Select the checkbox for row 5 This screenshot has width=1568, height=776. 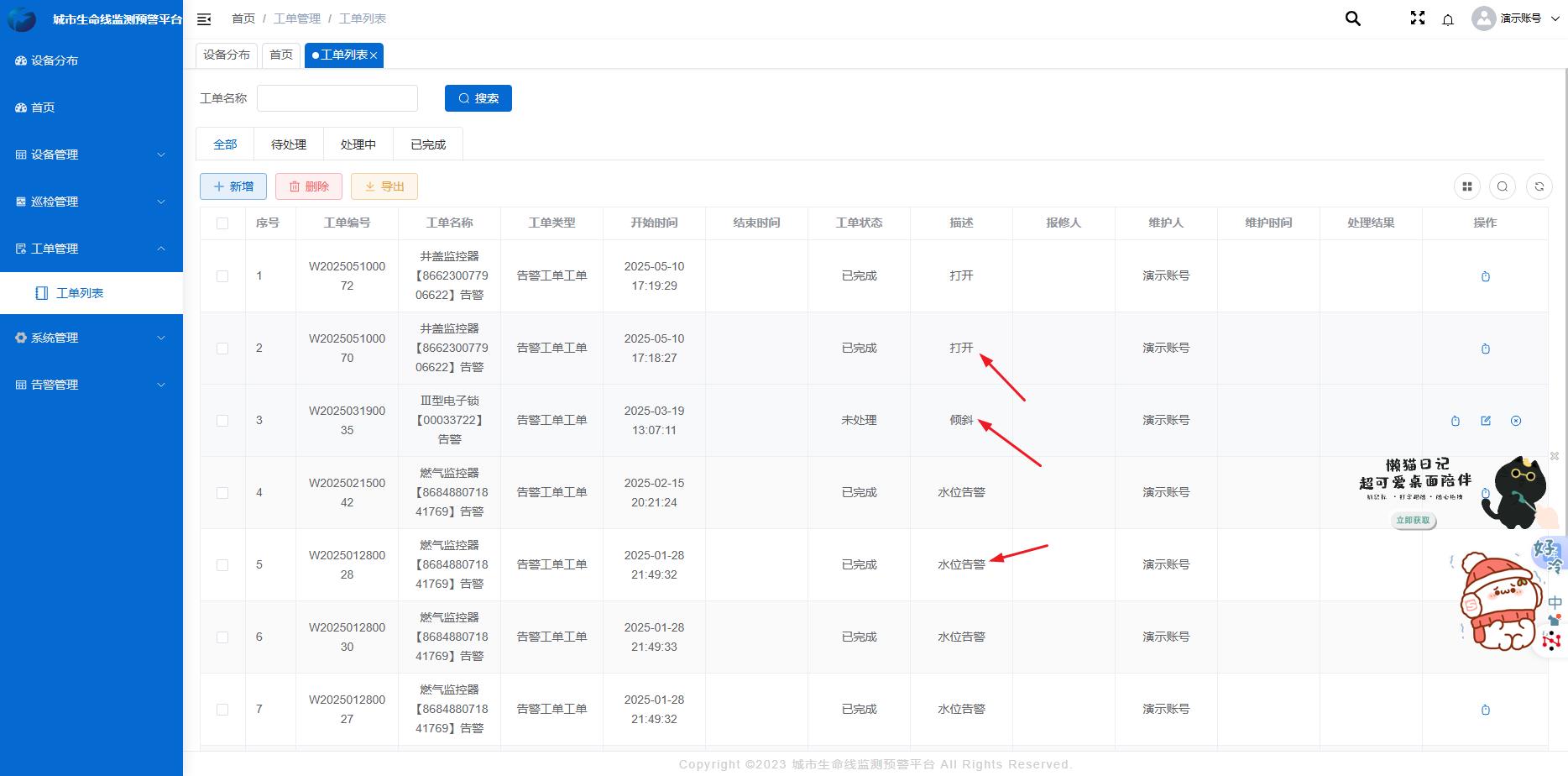click(x=222, y=565)
